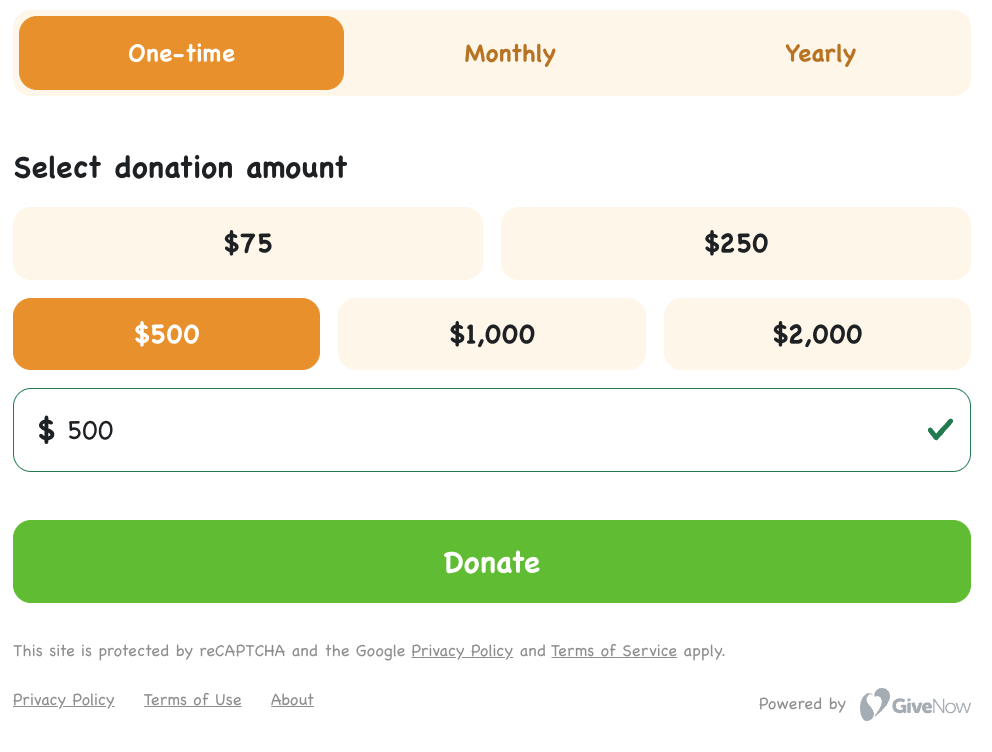The image size is (992, 752).
Task: Select the One-time donation frequency tab
Action: (x=182, y=53)
